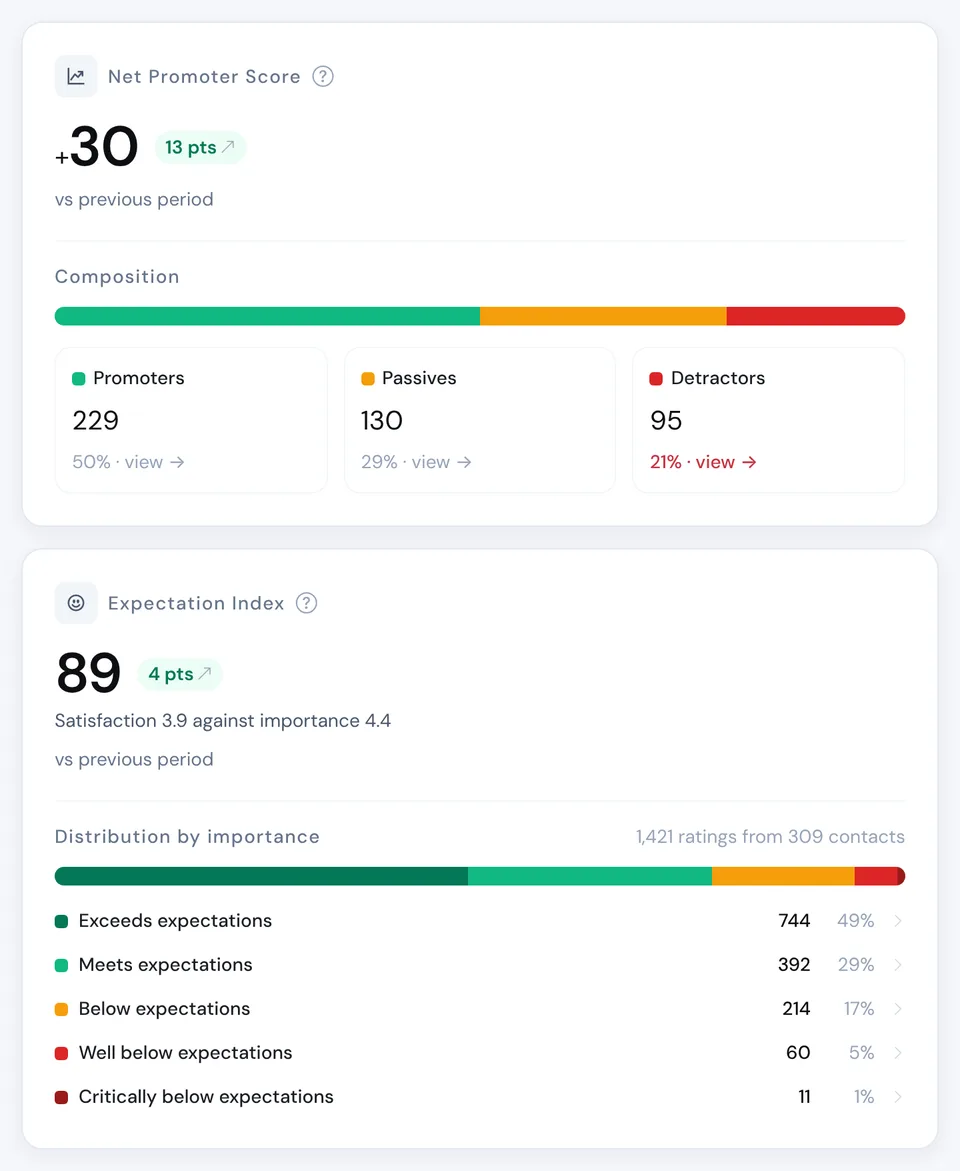Screen dimensions: 960x1171
Task: Click "1,421 ratings from 309 contacts" text
Action: [770, 836]
